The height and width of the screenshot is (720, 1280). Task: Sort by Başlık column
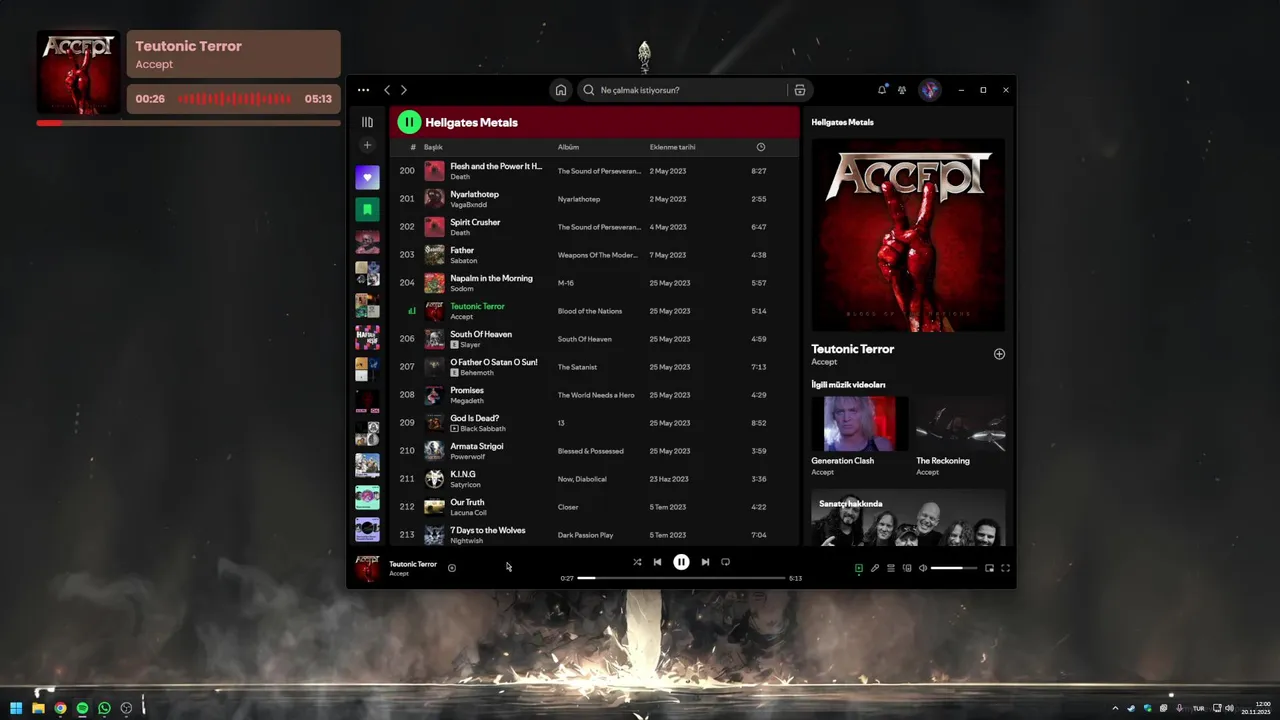pos(433,147)
